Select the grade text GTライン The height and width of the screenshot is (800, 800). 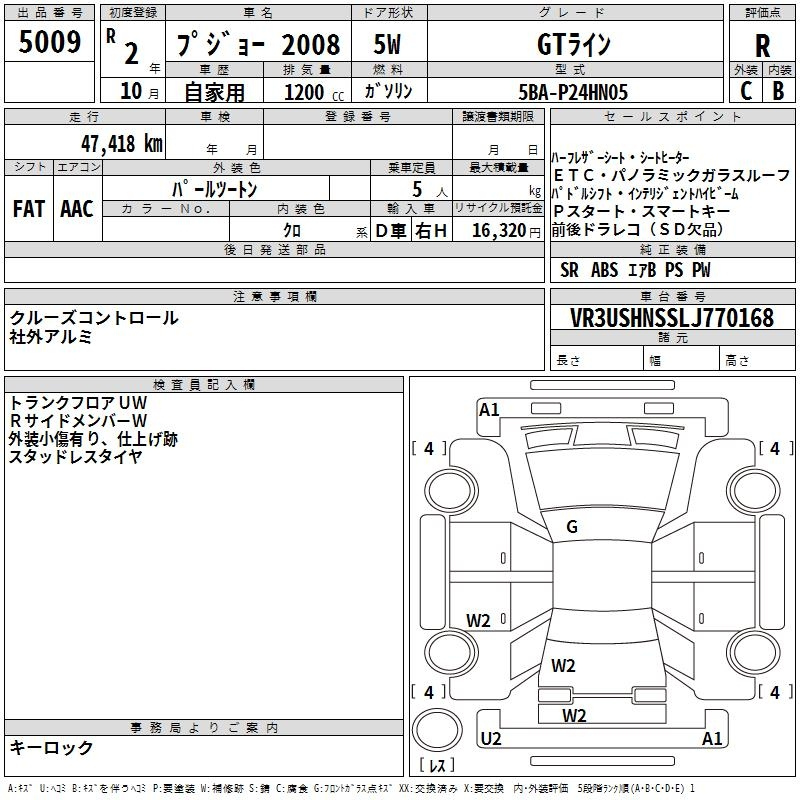(x=574, y=44)
